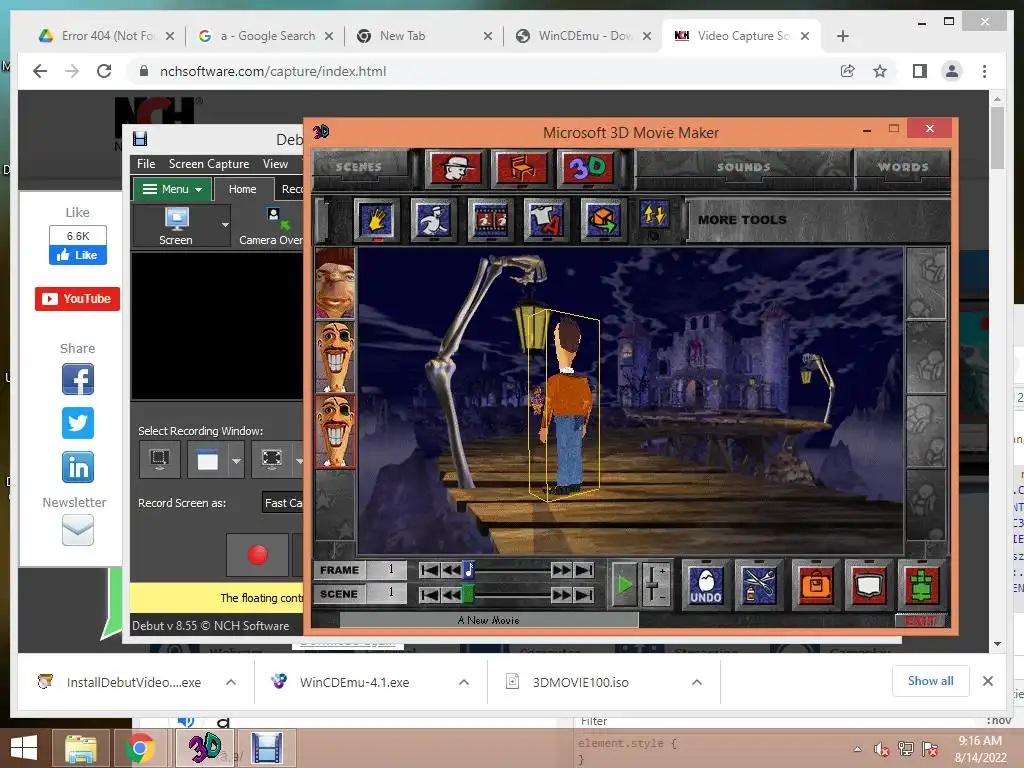Click the Undo egg icon
The width and height of the screenshot is (1024, 768).
(706, 584)
